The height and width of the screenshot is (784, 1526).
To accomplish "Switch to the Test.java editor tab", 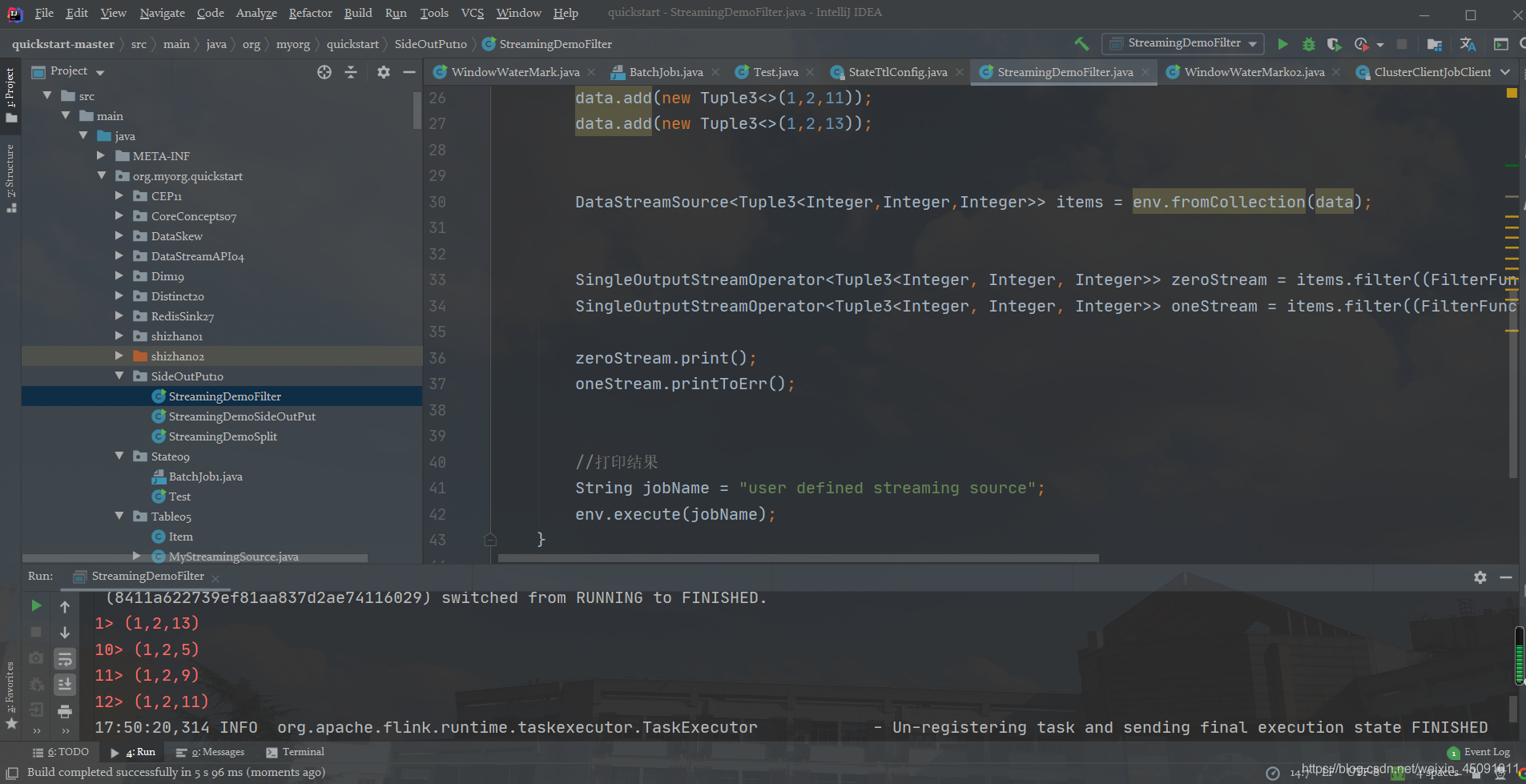I will coord(775,72).
